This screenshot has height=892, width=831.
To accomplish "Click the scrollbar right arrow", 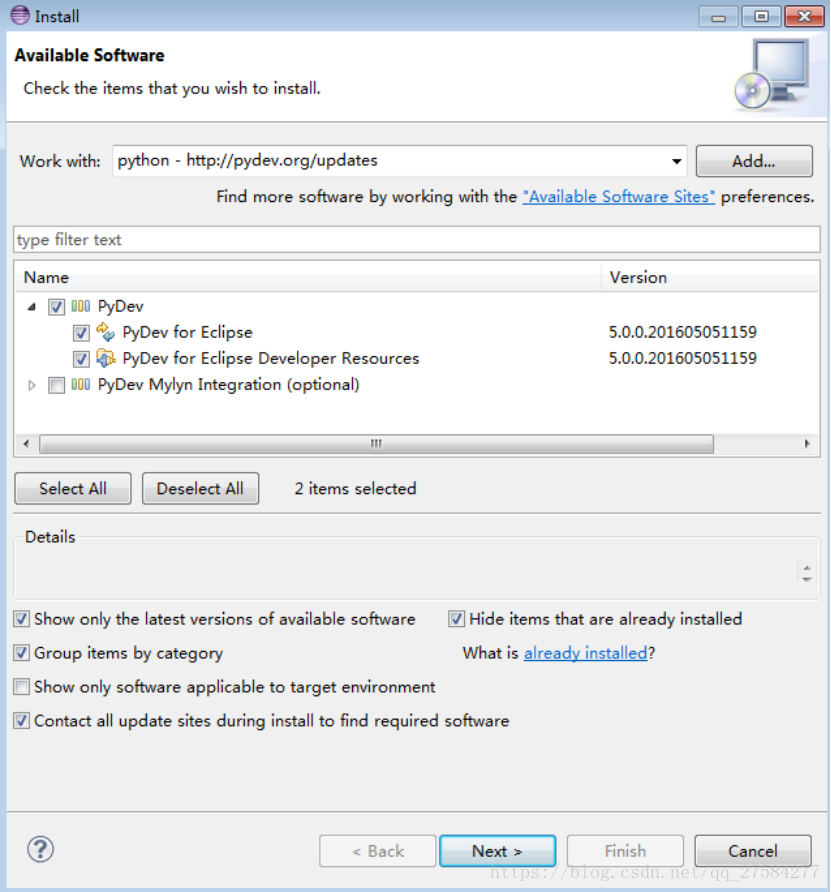I will [807, 444].
